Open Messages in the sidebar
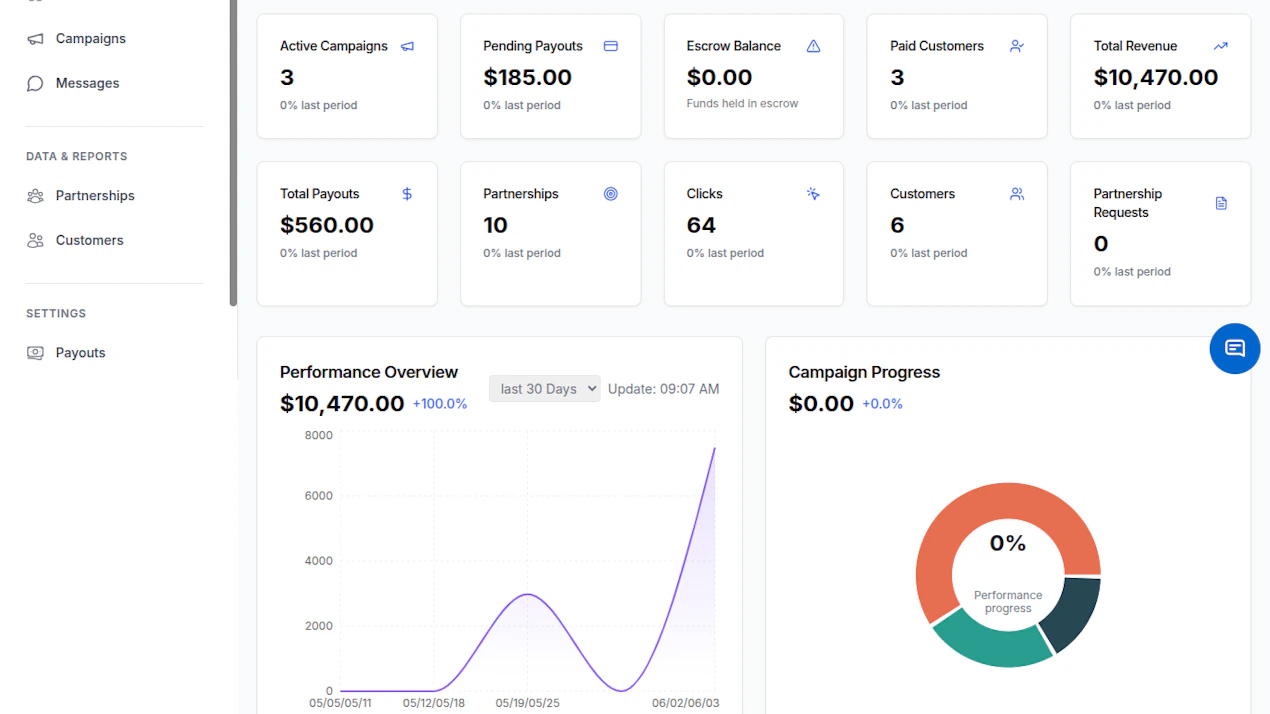1270x714 pixels. [x=87, y=83]
